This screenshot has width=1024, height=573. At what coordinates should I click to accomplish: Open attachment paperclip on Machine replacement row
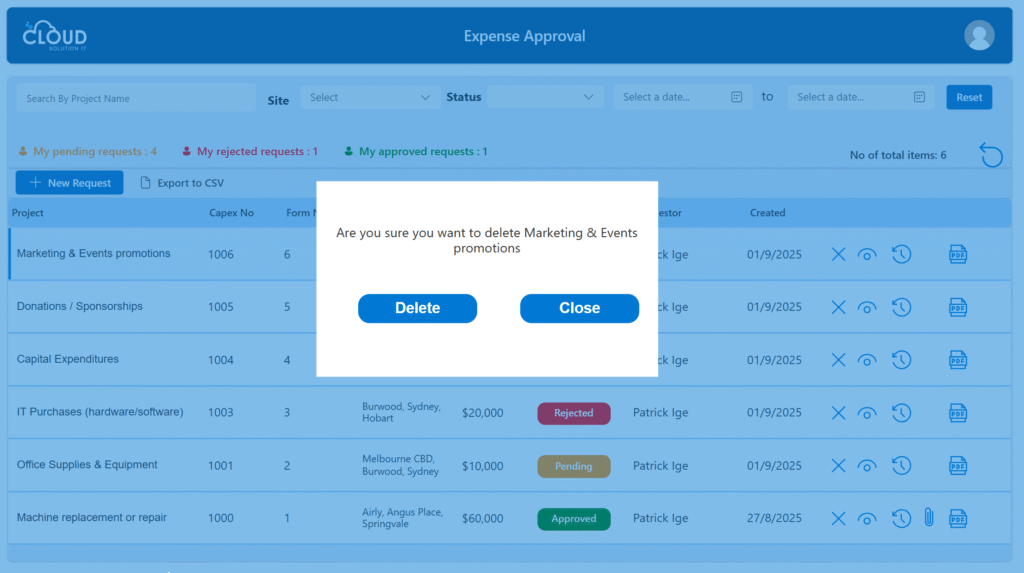point(928,518)
